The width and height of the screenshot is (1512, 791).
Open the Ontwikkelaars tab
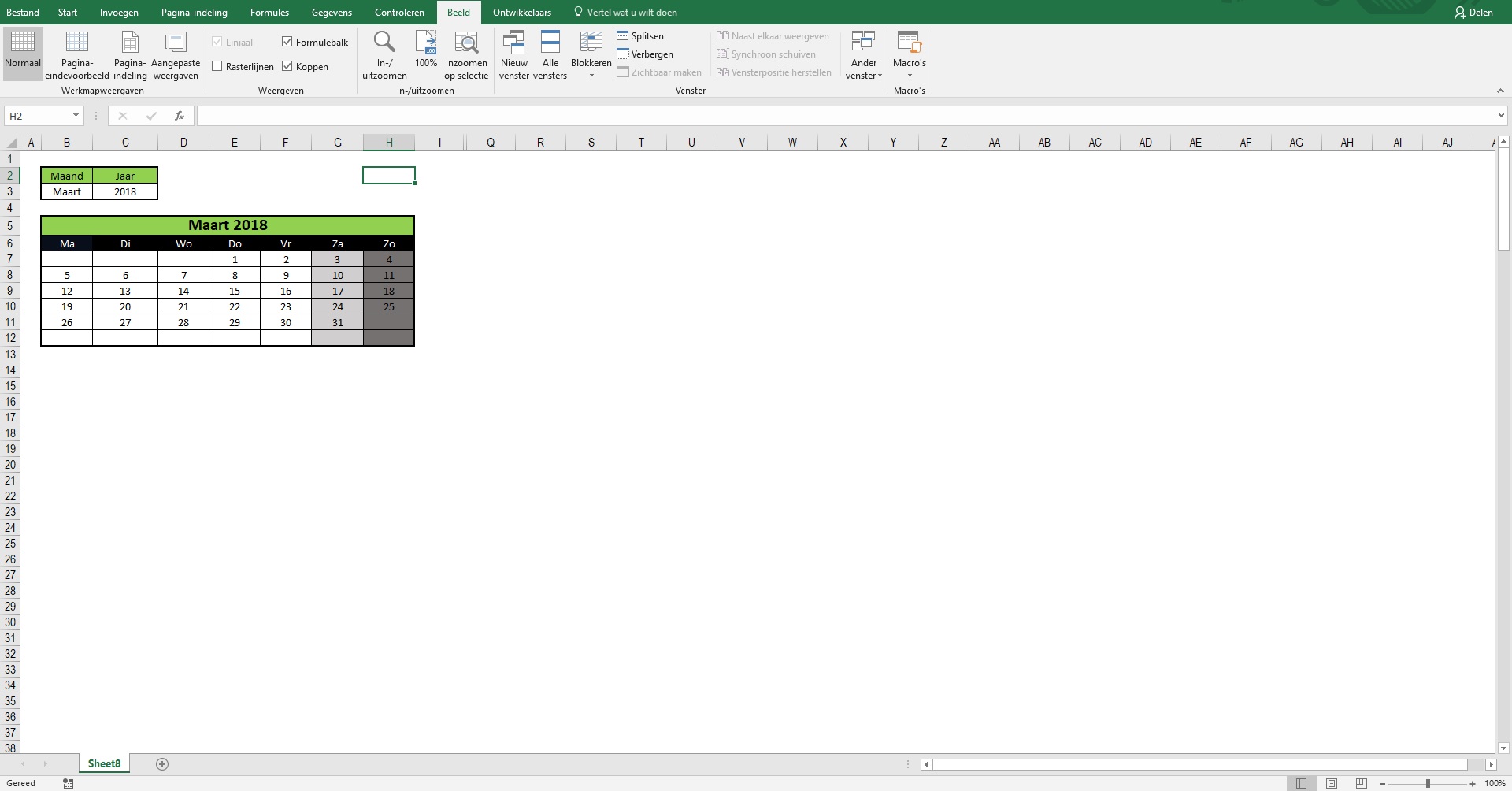point(522,12)
